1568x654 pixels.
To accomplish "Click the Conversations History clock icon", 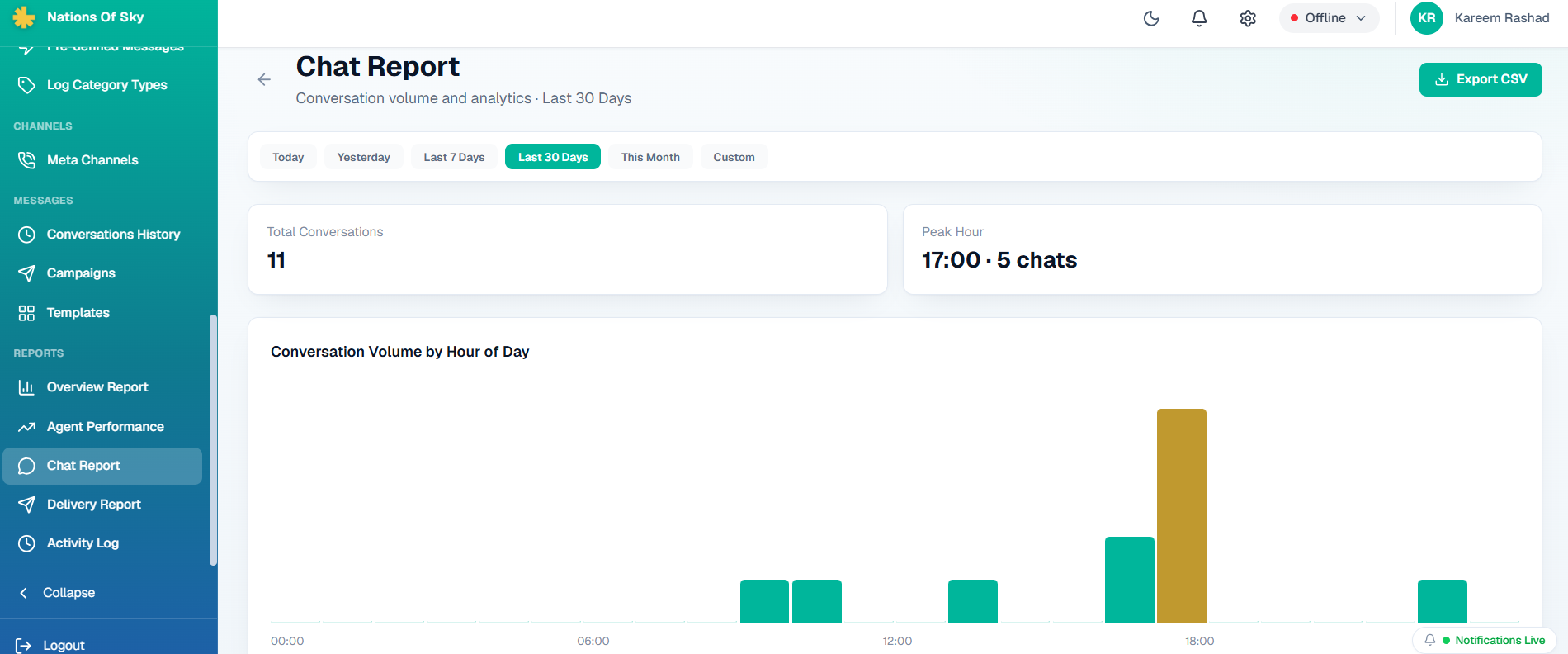I will [26, 235].
